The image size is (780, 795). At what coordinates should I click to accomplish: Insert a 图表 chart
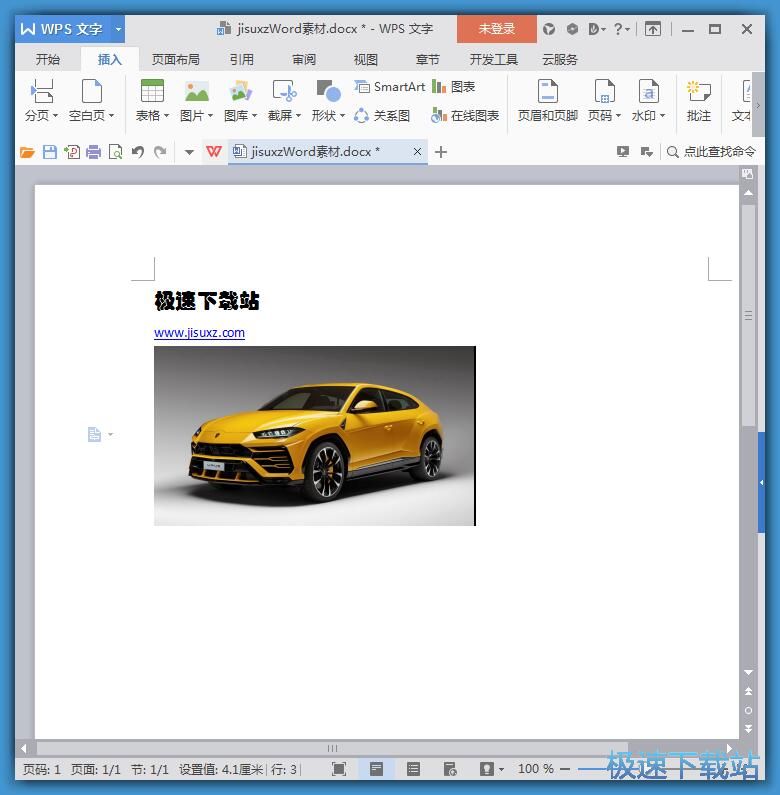[453, 87]
